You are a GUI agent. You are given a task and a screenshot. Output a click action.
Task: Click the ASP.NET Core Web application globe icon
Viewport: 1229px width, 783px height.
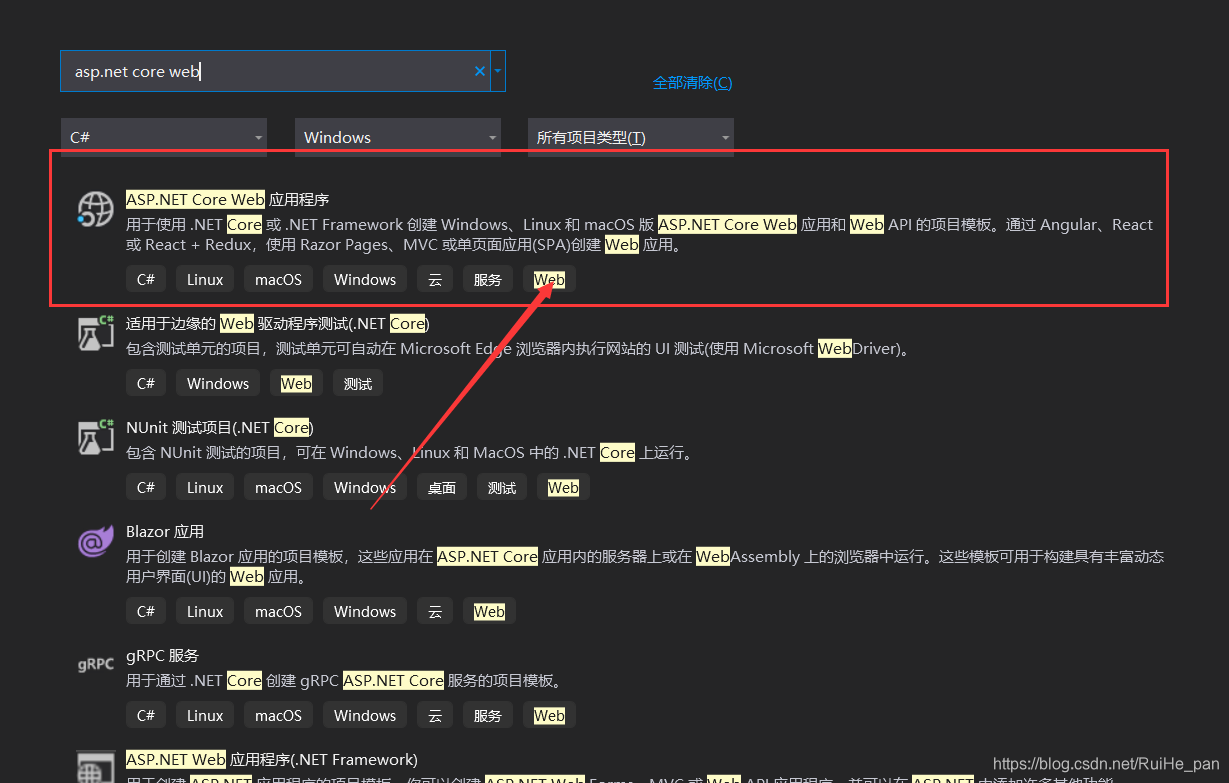(96, 208)
